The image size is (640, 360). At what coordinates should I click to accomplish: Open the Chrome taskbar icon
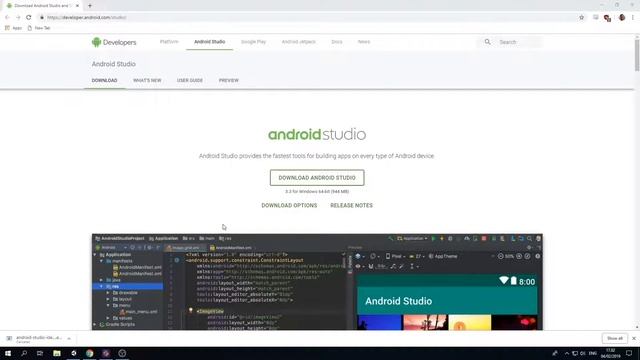[89, 353]
